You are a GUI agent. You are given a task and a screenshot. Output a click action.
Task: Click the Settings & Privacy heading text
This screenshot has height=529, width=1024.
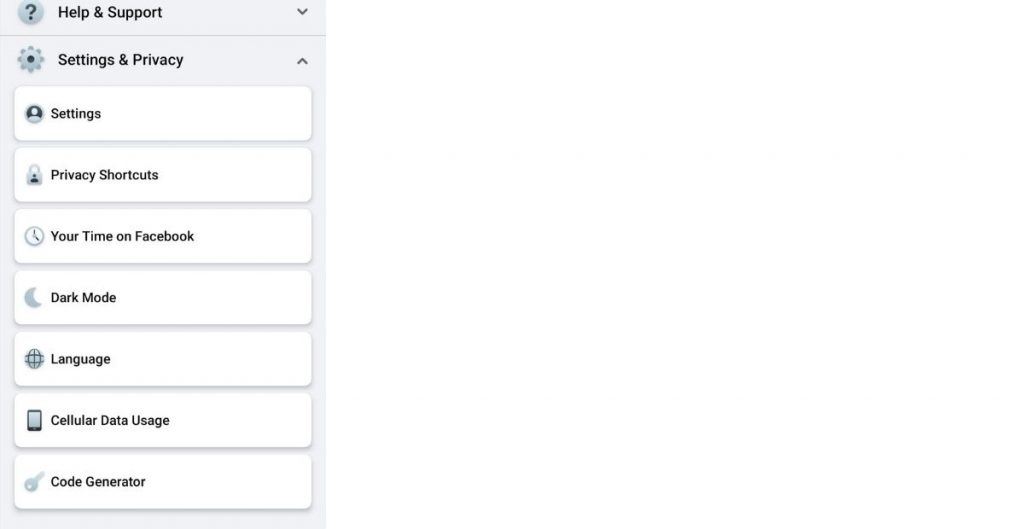(x=120, y=60)
